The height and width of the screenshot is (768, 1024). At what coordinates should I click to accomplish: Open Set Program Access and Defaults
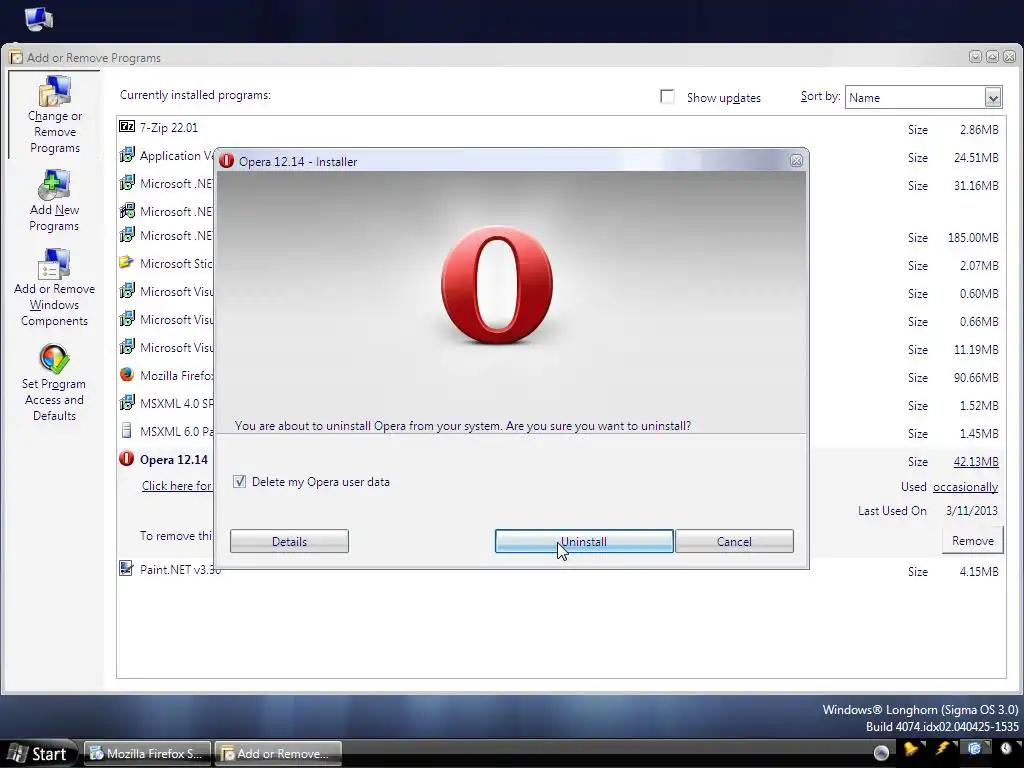[54, 383]
